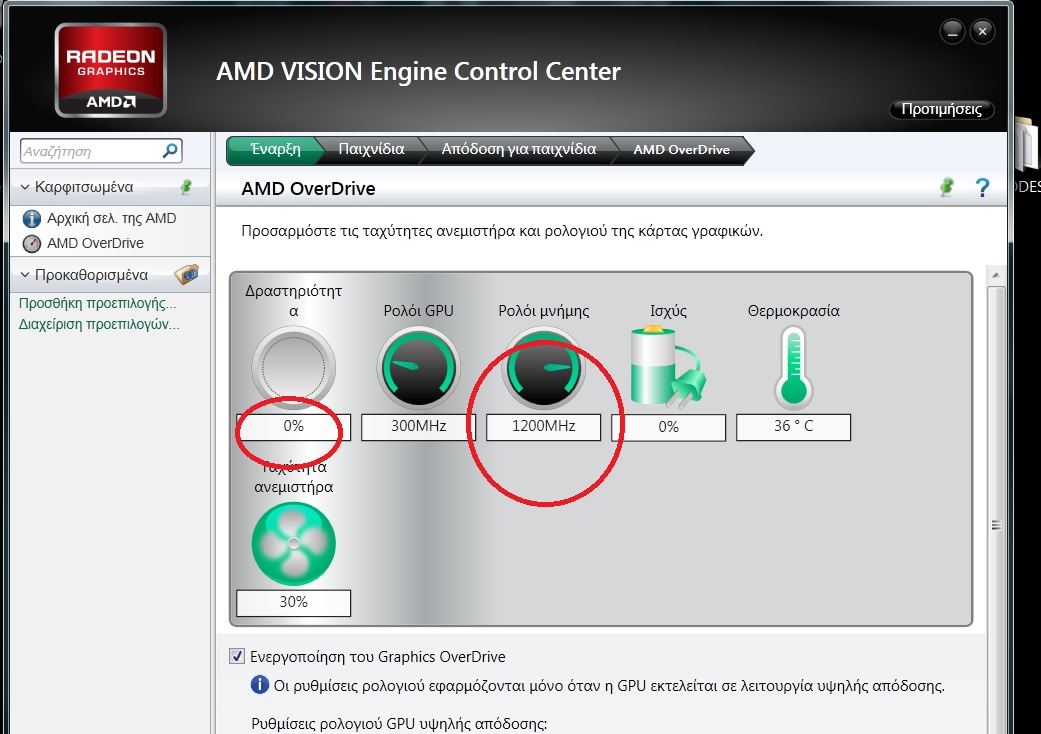
Task: Click the 300MHz GPU clock value
Action: click(418, 427)
